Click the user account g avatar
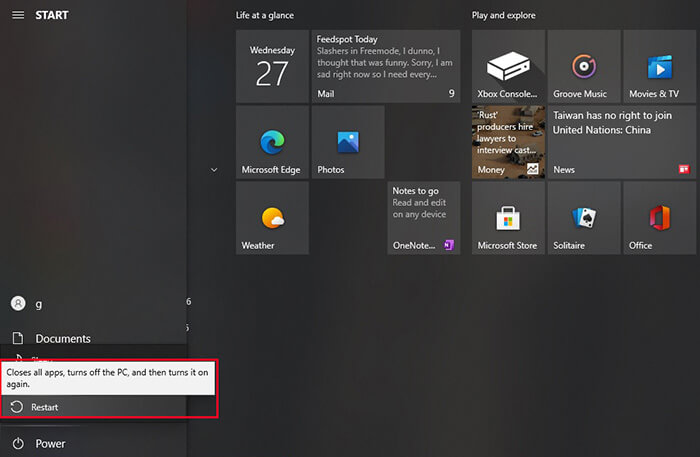Image resolution: width=700 pixels, height=457 pixels. pos(18,303)
